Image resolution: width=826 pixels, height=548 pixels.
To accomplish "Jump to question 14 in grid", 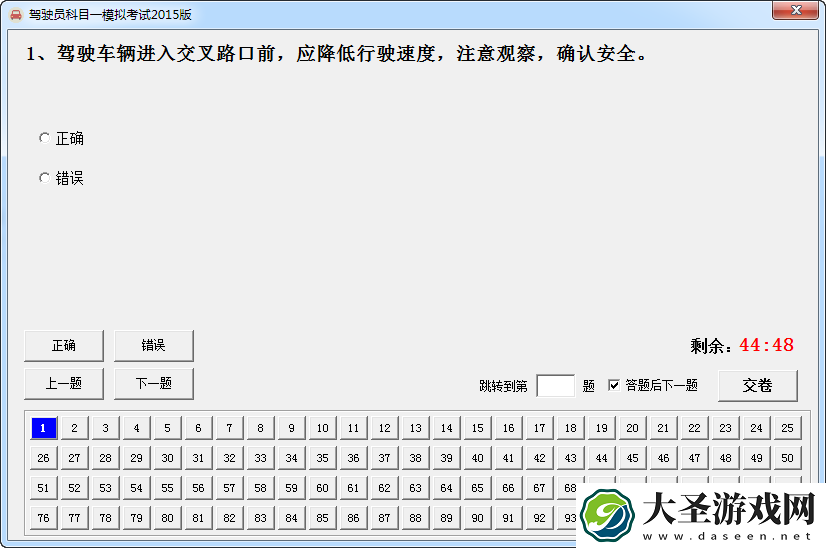I will pyautogui.click(x=447, y=428).
